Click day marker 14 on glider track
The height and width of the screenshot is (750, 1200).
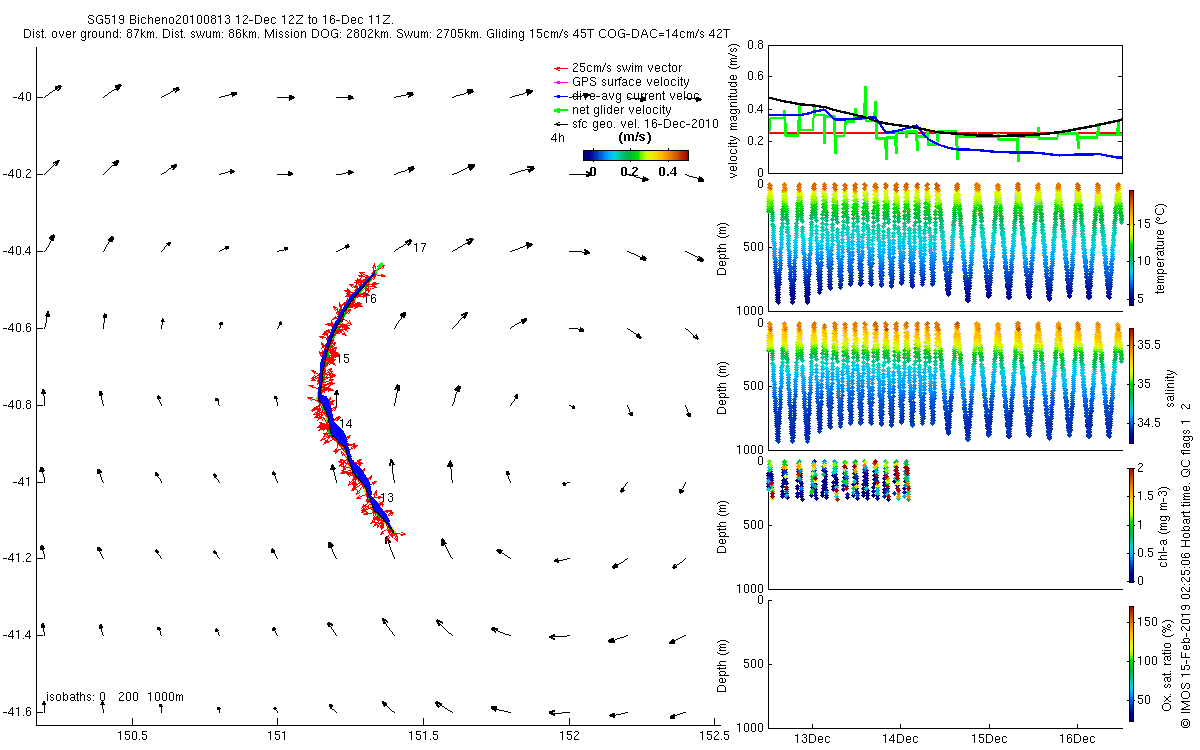point(345,424)
